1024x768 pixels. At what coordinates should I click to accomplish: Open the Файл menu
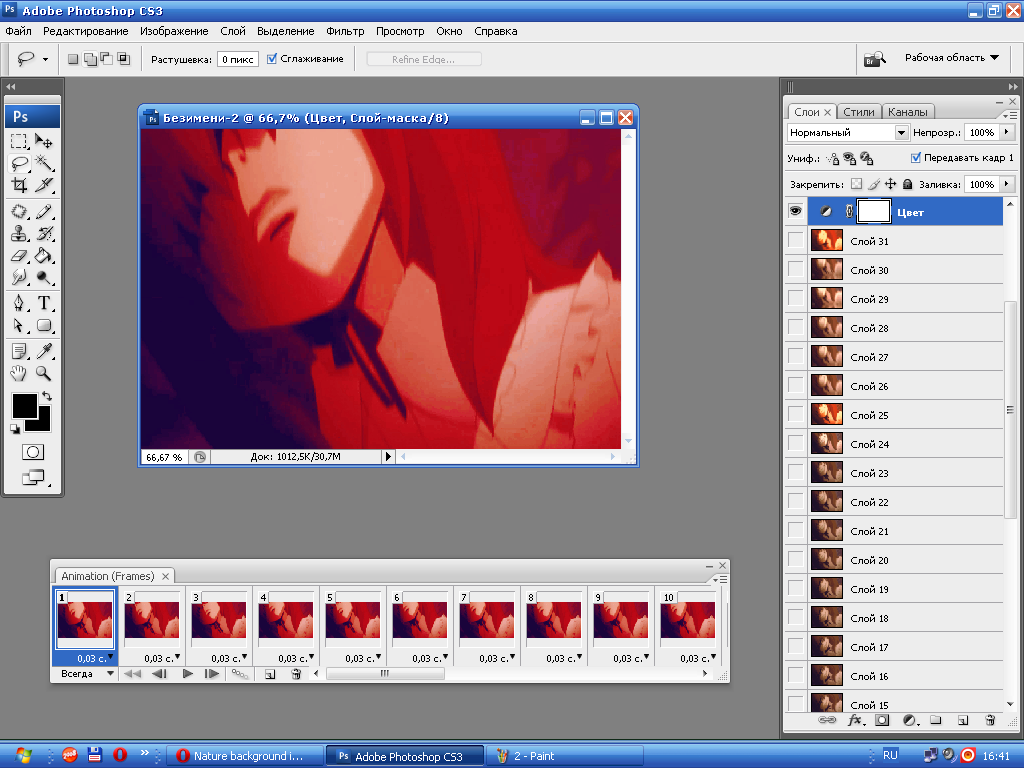[x=18, y=31]
